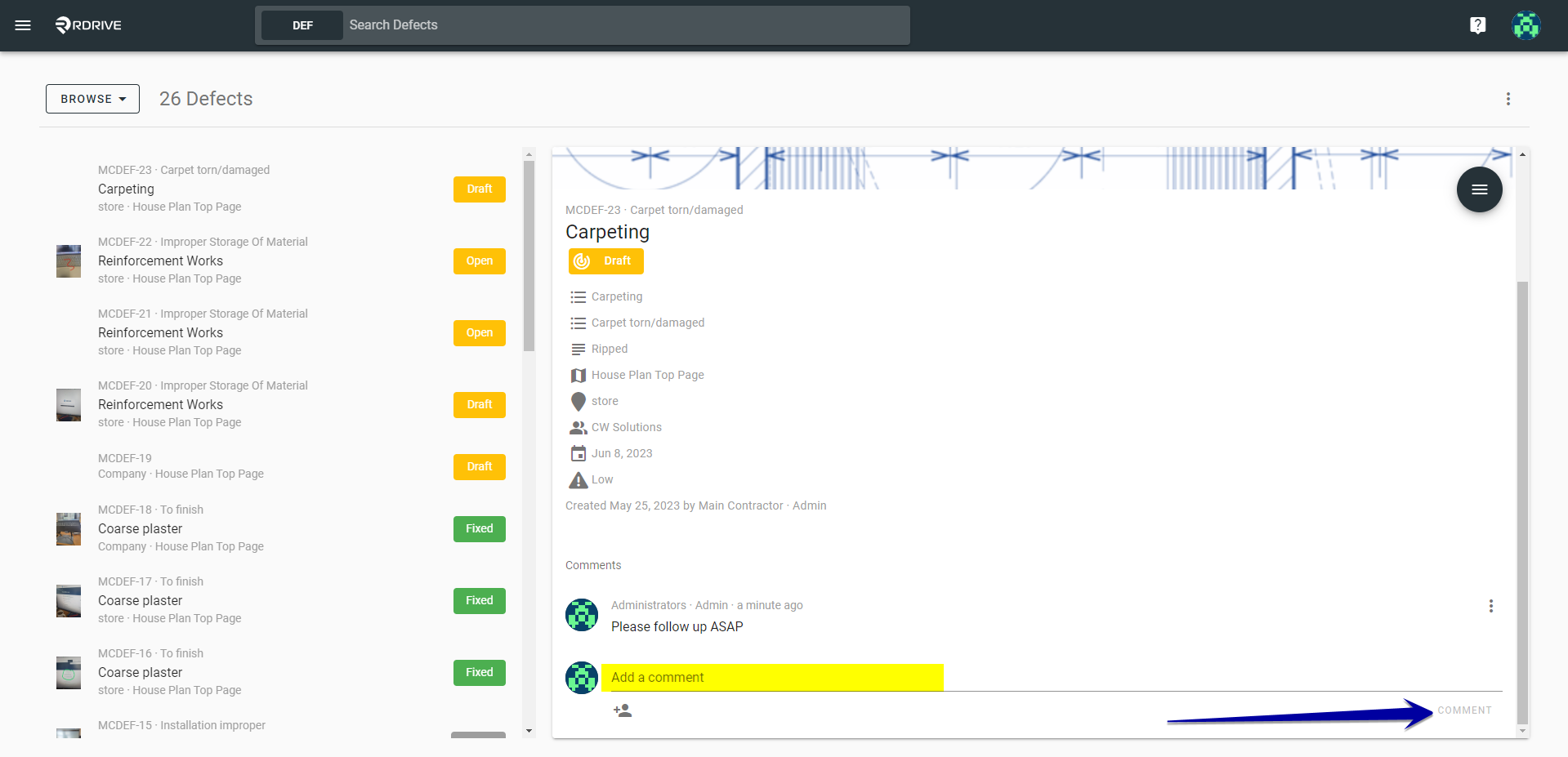Open the MCDEF-22 thumbnail image

[69, 261]
